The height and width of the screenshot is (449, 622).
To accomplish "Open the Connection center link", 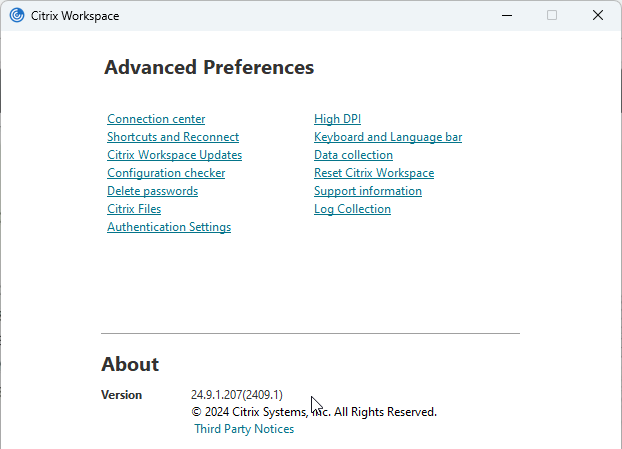I will pos(156,119).
